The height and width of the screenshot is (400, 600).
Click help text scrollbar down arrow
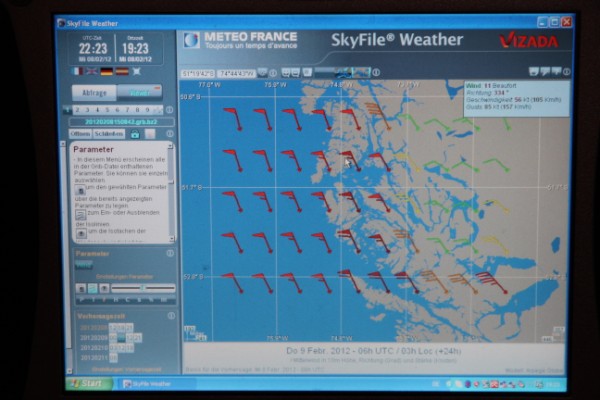coord(171,239)
